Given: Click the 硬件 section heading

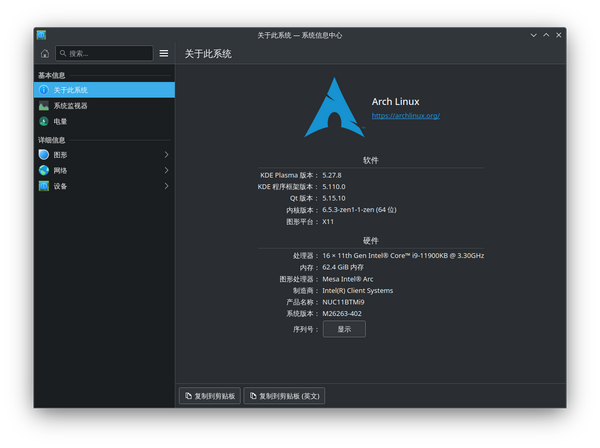Looking at the screenshot, I should pos(370,240).
